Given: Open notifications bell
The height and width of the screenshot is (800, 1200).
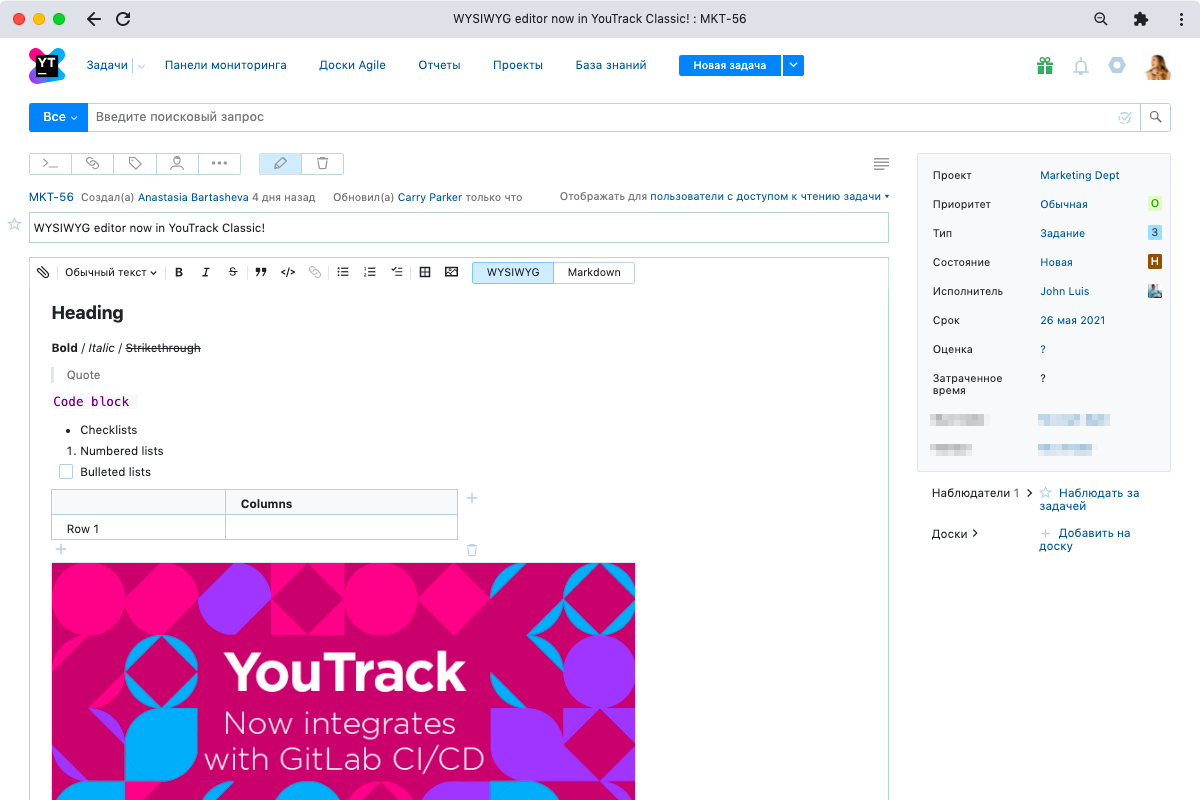Looking at the screenshot, I should click(1081, 66).
